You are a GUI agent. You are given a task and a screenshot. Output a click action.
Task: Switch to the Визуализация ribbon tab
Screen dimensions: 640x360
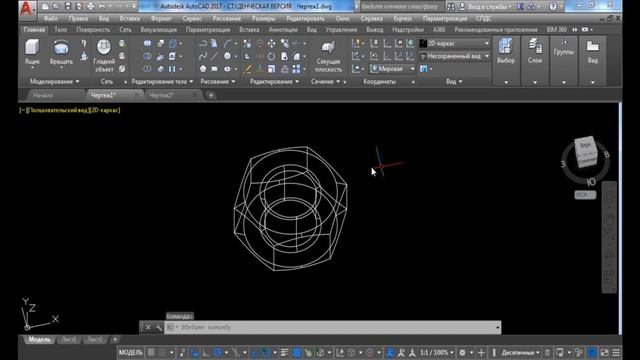pos(158,29)
